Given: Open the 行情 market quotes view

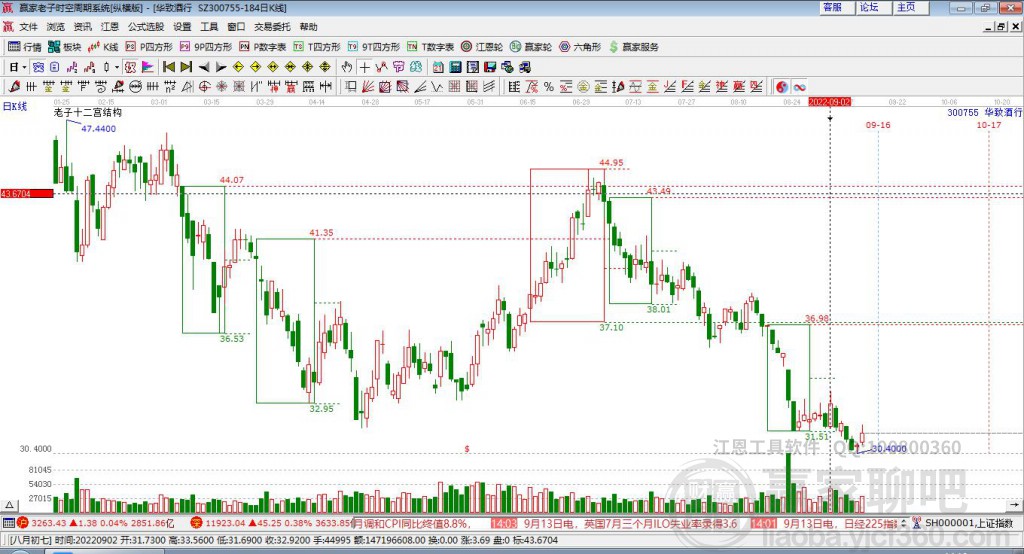Looking at the screenshot, I should [25, 47].
